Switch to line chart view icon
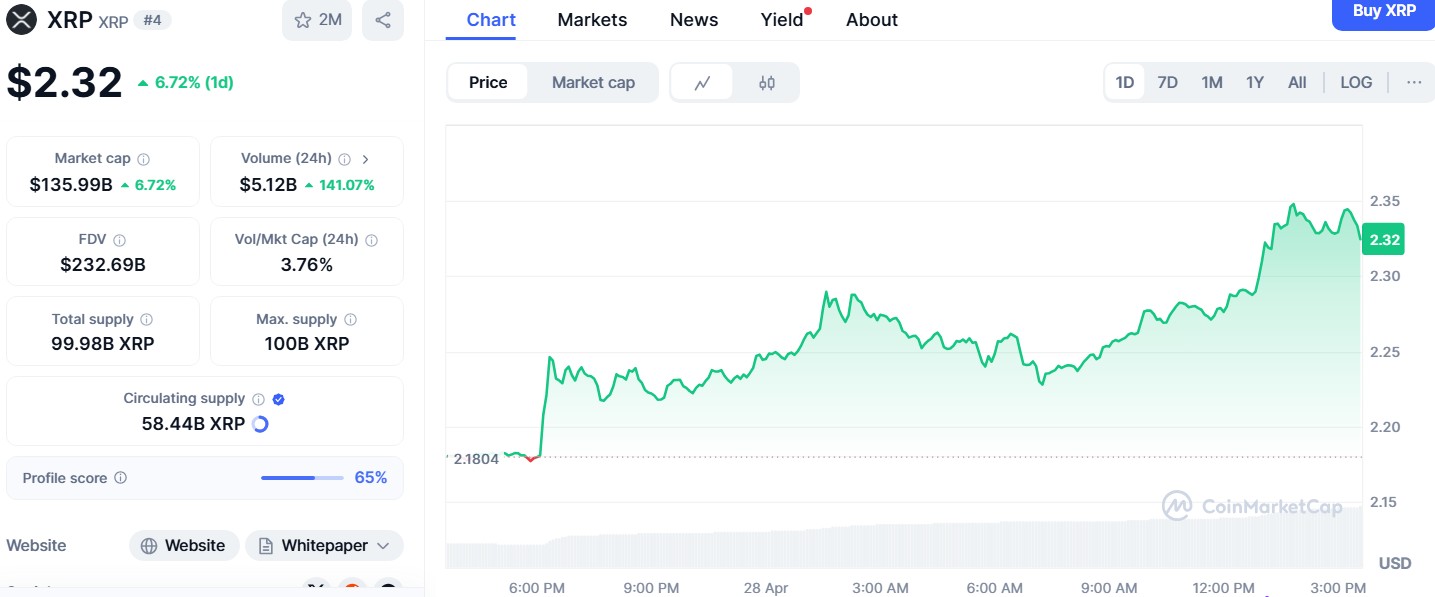Image resolution: width=1435 pixels, height=597 pixels. tap(702, 83)
